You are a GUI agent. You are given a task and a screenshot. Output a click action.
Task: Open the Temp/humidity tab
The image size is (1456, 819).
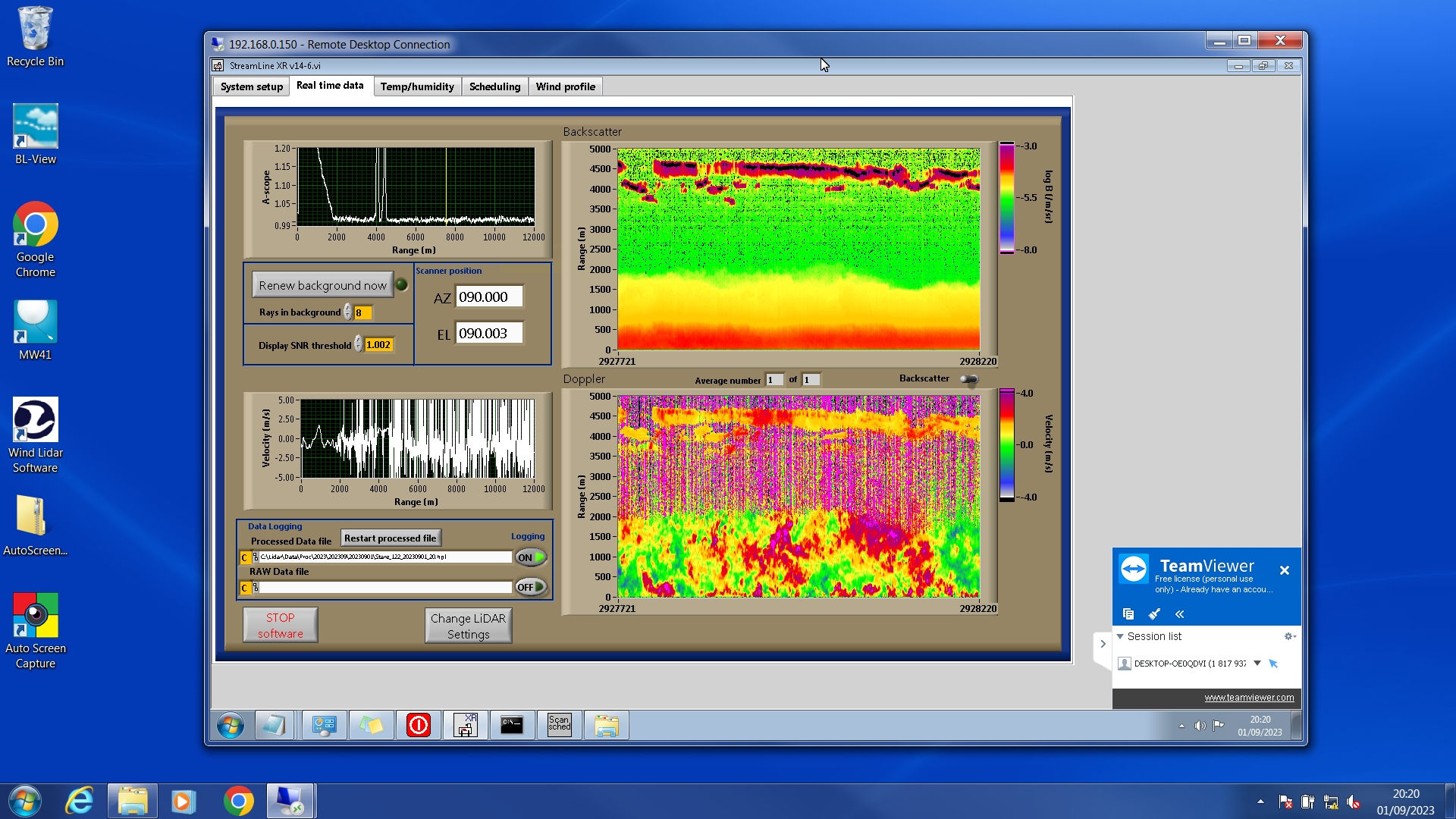417,86
